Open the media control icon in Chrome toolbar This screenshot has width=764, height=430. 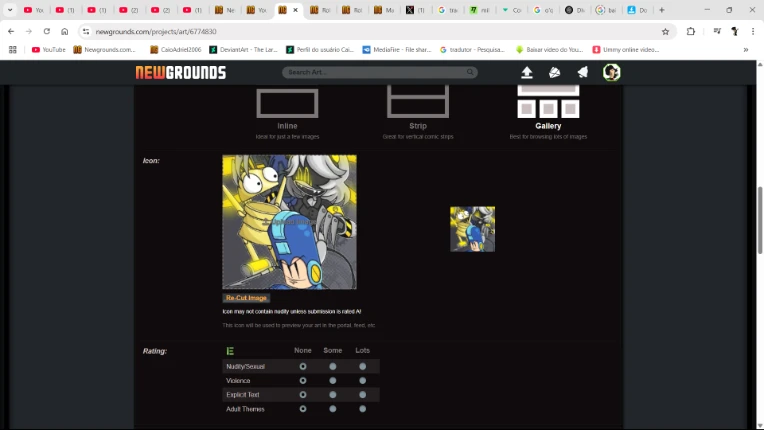(x=717, y=31)
